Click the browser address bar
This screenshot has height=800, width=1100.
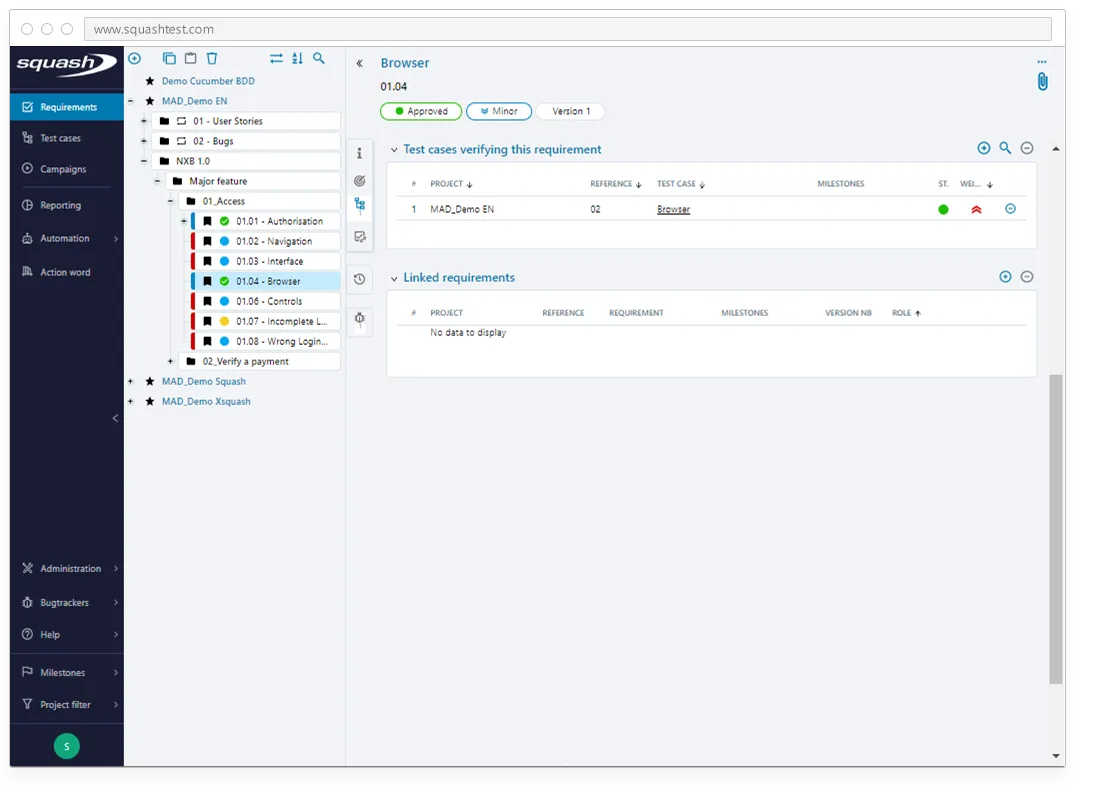568,29
